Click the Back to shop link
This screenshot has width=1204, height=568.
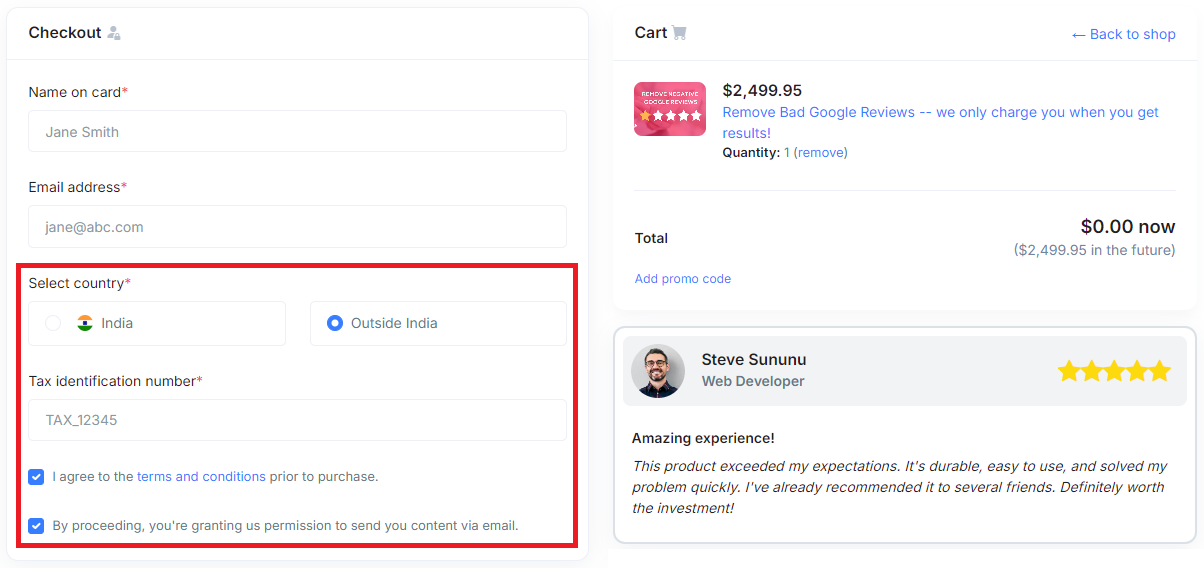[1123, 34]
